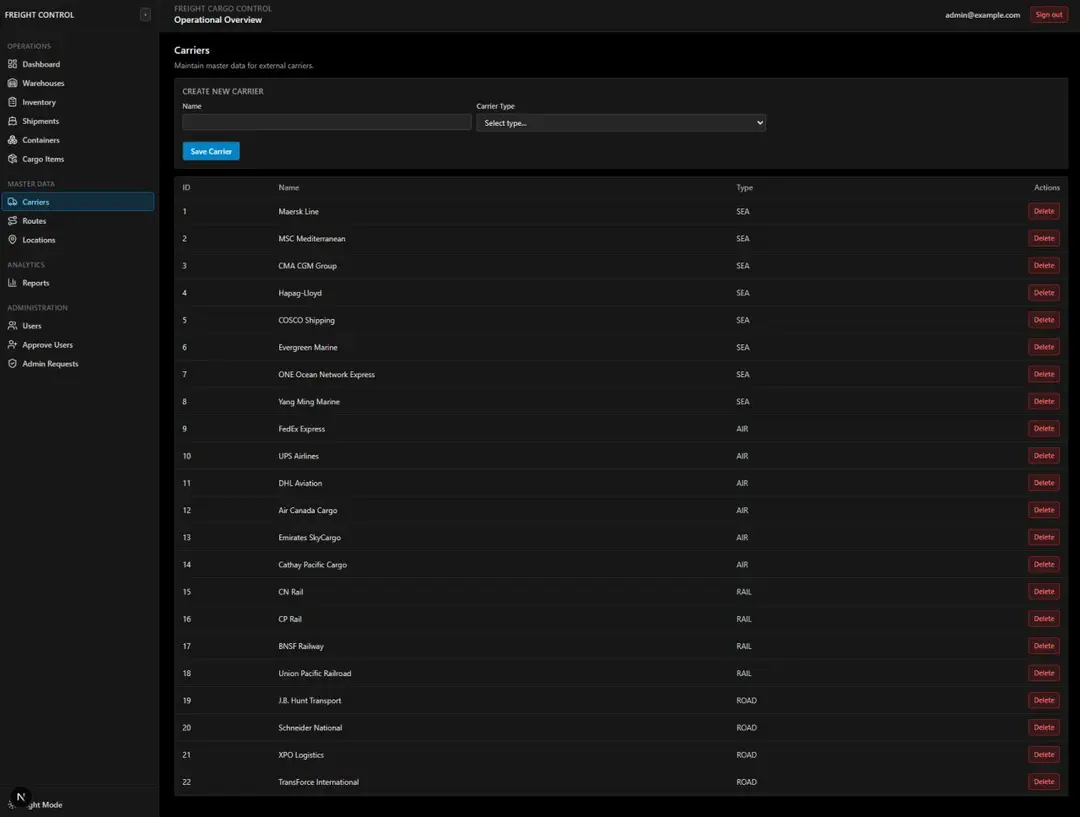The width and height of the screenshot is (1080, 817).
Task: Delete the Hapag-Lloyd carrier
Action: tap(1043, 293)
